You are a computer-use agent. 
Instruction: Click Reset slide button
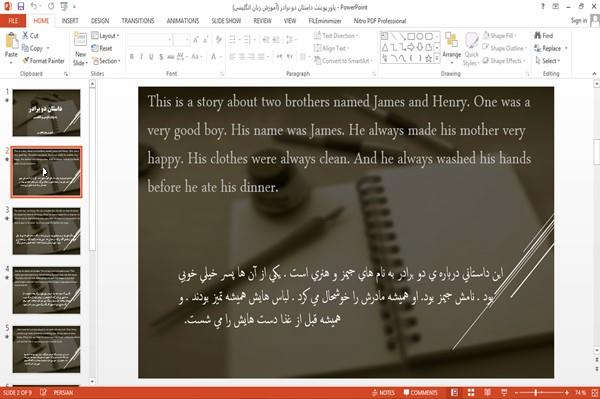(x=102, y=48)
